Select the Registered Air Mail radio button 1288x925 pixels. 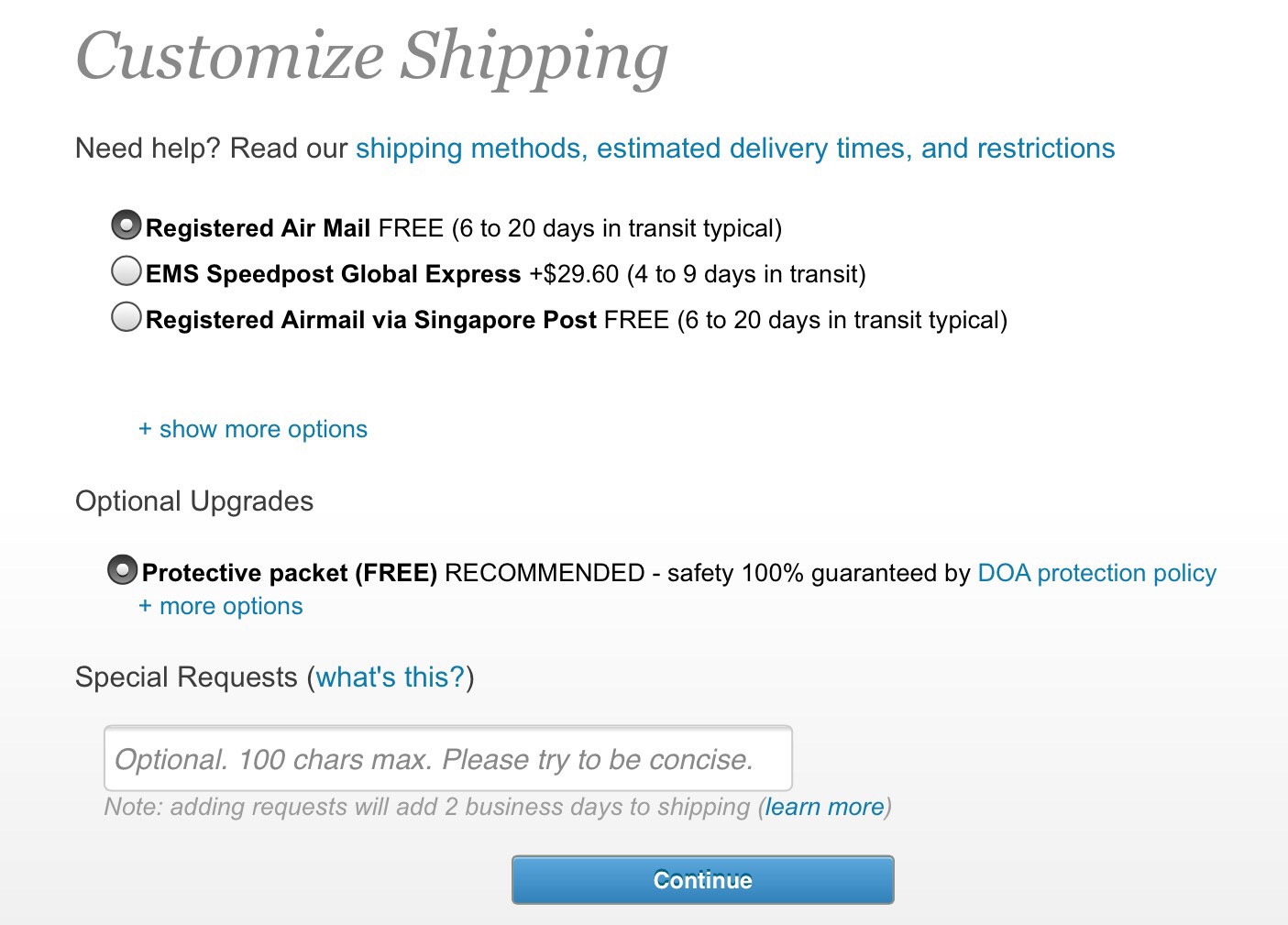coord(126,225)
